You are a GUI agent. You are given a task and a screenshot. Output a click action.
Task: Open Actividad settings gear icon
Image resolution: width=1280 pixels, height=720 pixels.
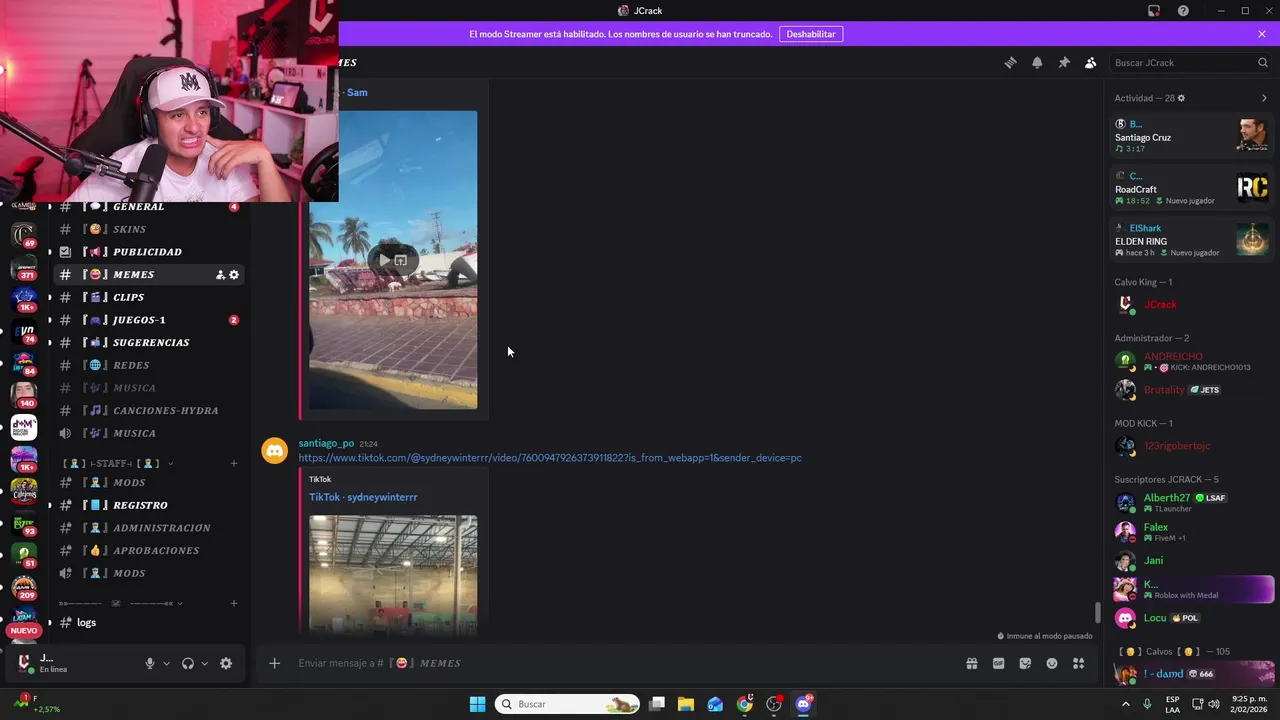pyautogui.click(x=1181, y=98)
